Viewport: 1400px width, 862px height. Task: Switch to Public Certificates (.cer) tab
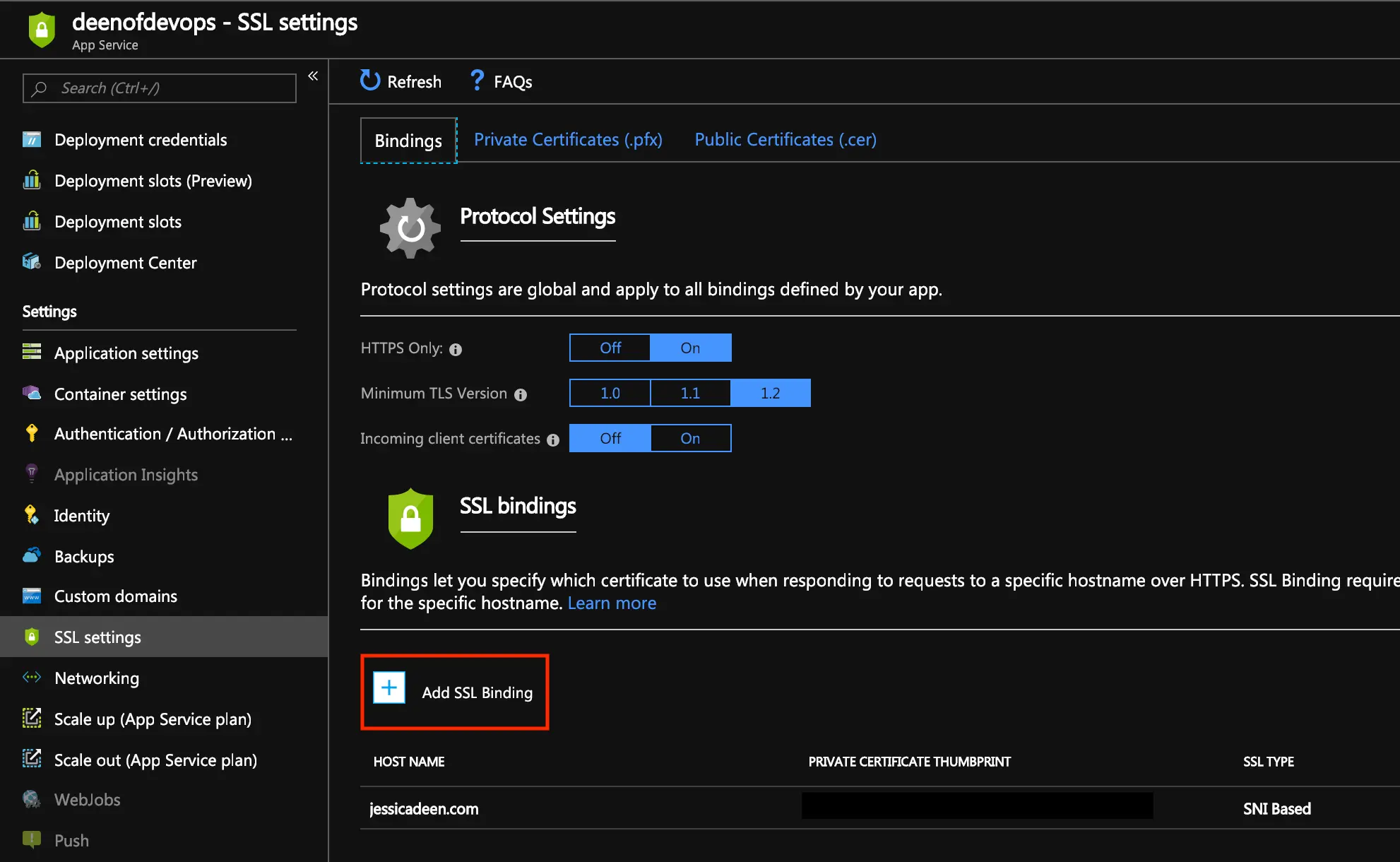click(x=785, y=140)
